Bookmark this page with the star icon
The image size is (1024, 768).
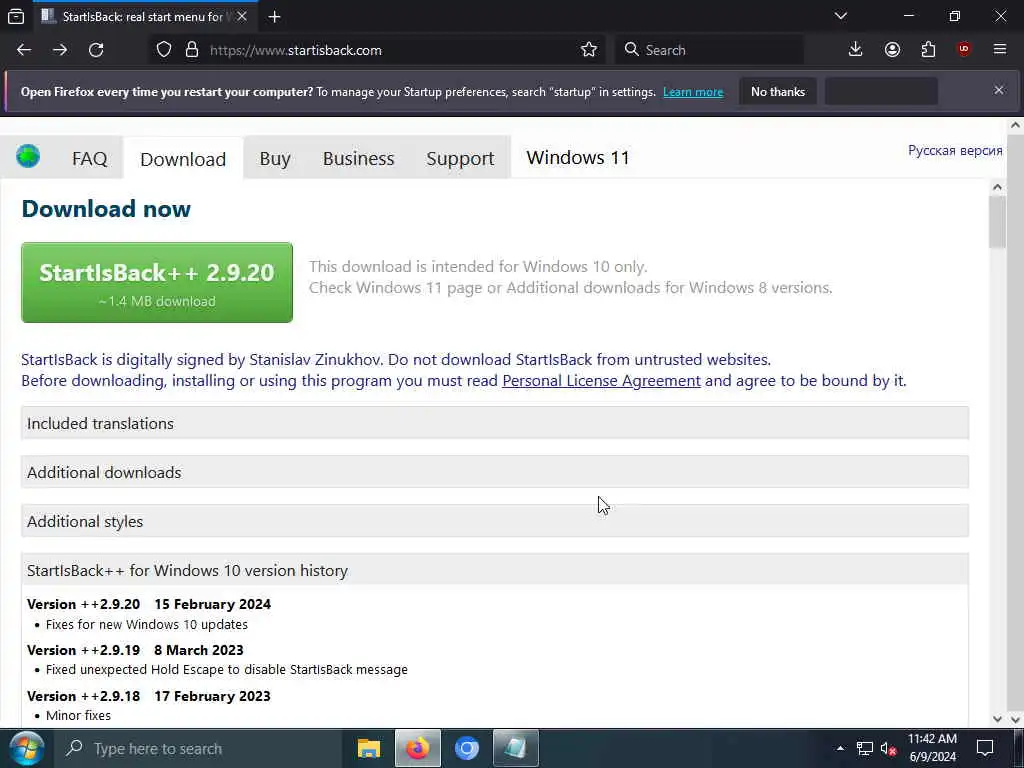(x=589, y=50)
